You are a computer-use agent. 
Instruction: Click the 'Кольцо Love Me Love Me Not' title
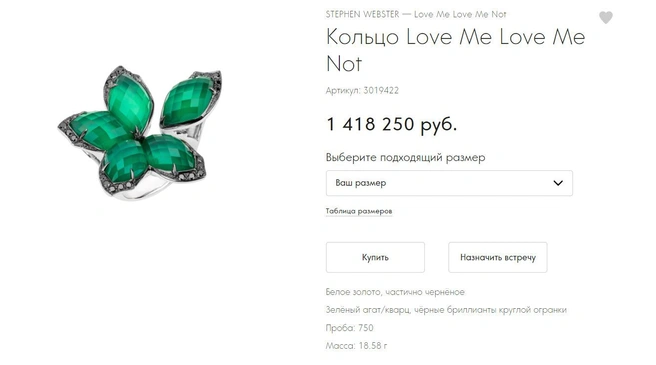coord(455,50)
